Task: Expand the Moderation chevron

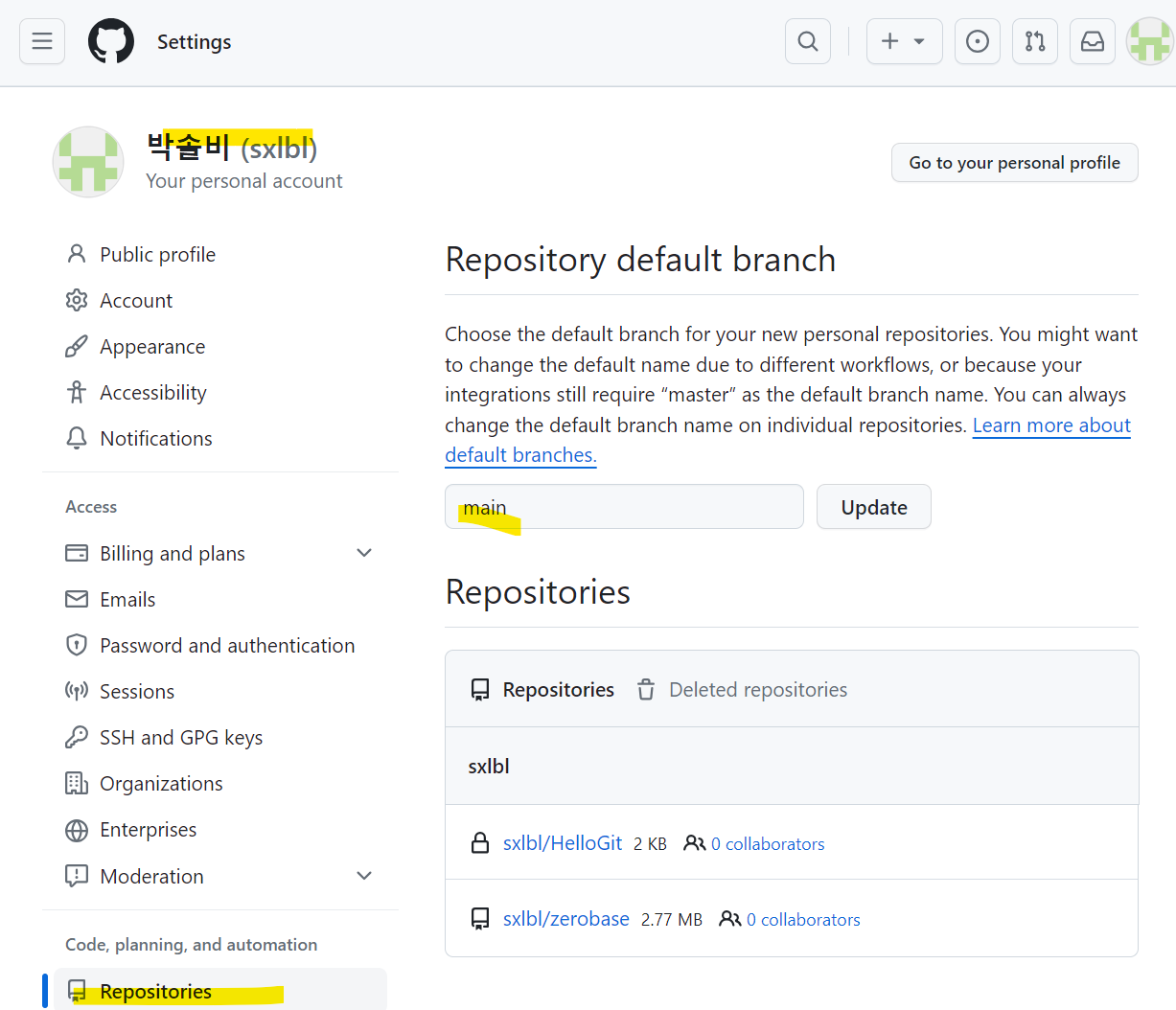Action: 364,876
